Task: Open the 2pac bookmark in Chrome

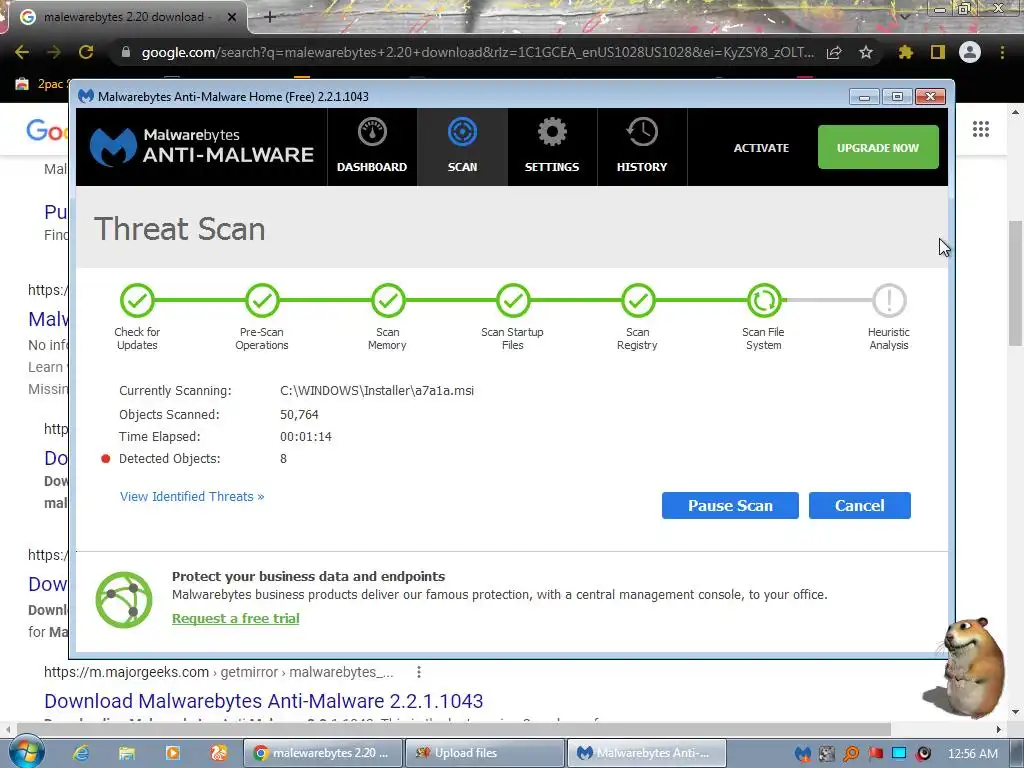Action: click(x=40, y=84)
